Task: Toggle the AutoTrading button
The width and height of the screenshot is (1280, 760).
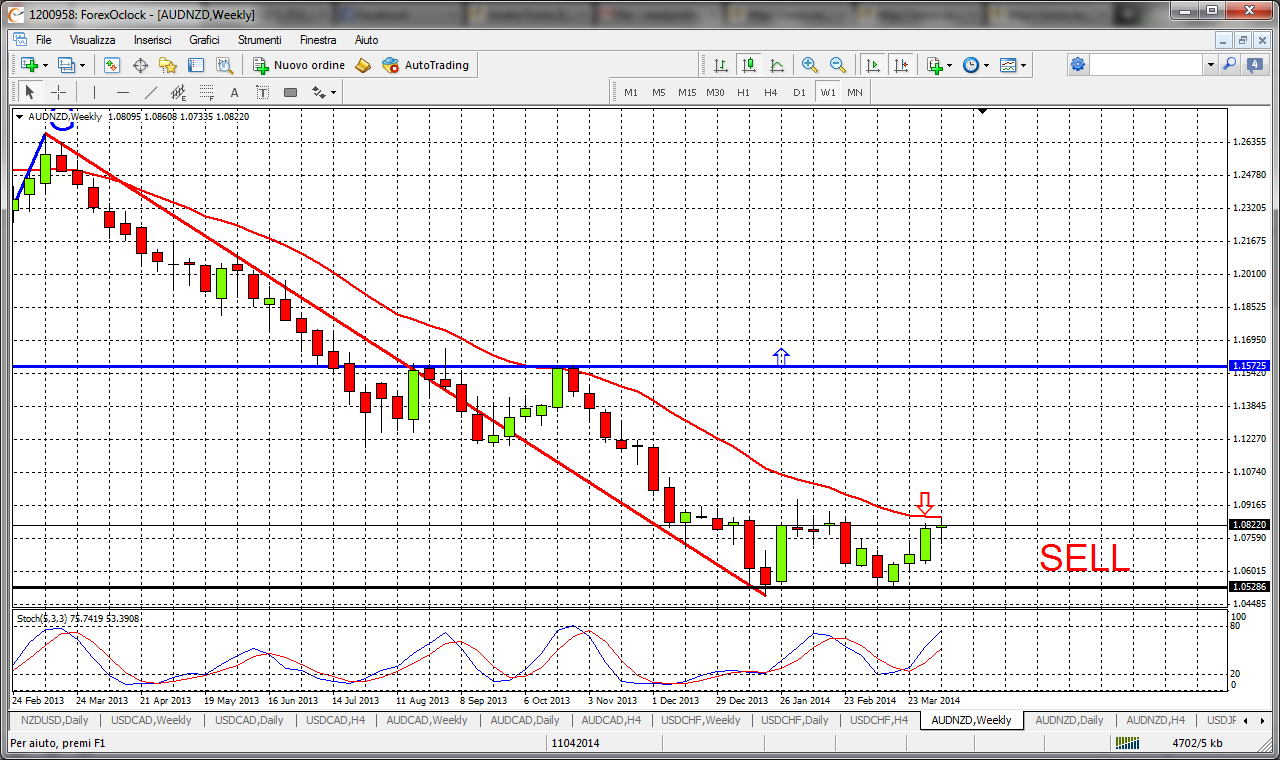Action: point(426,65)
